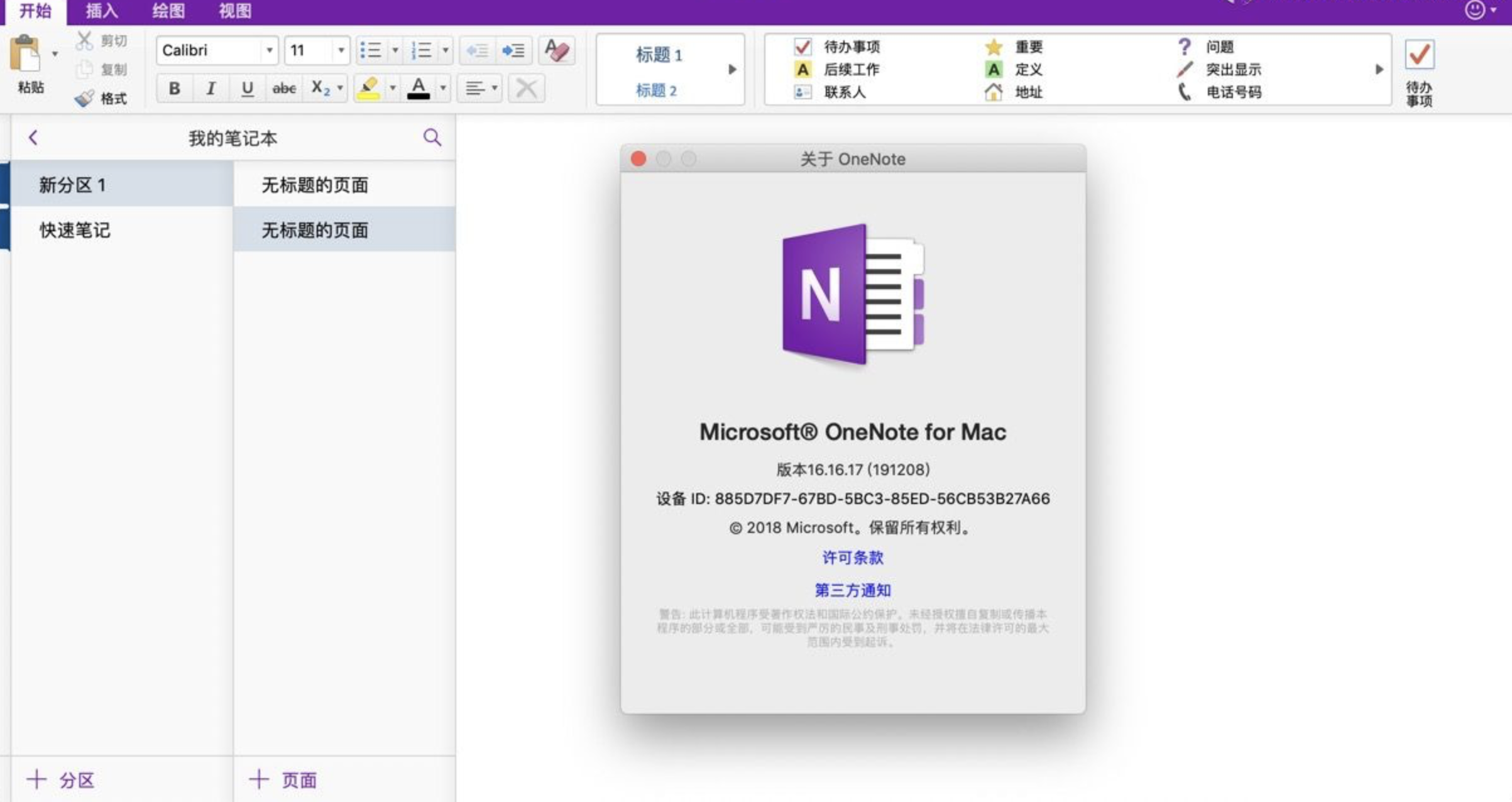The image size is (1512, 802).
Task: Open the font size dropdown
Action: click(x=341, y=50)
